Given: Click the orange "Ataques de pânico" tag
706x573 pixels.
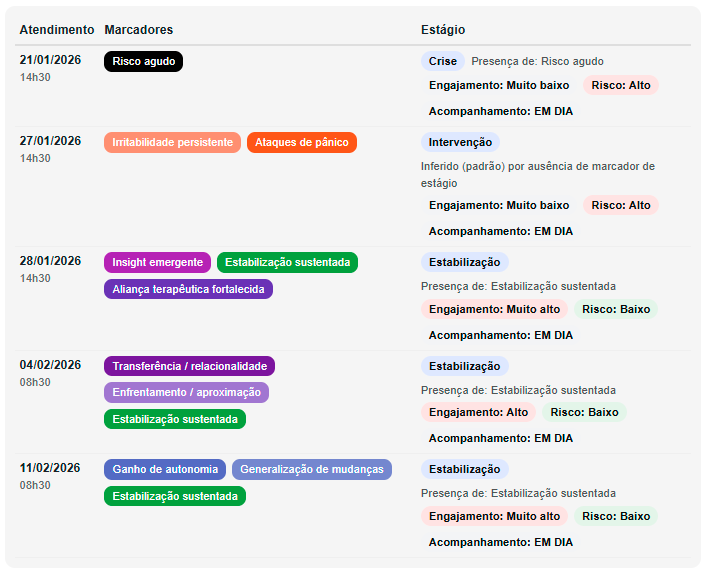Looking at the screenshot, I should (x=301, y=143).
